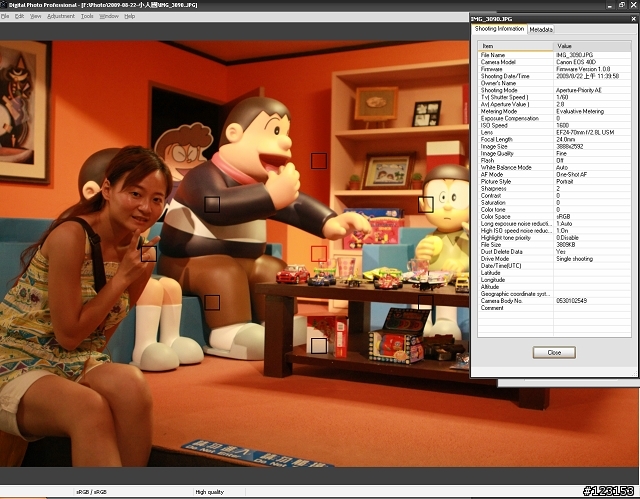This screenshot has width=640, height=499.
Task: Open the Window menu
Action: pos(109,16)
